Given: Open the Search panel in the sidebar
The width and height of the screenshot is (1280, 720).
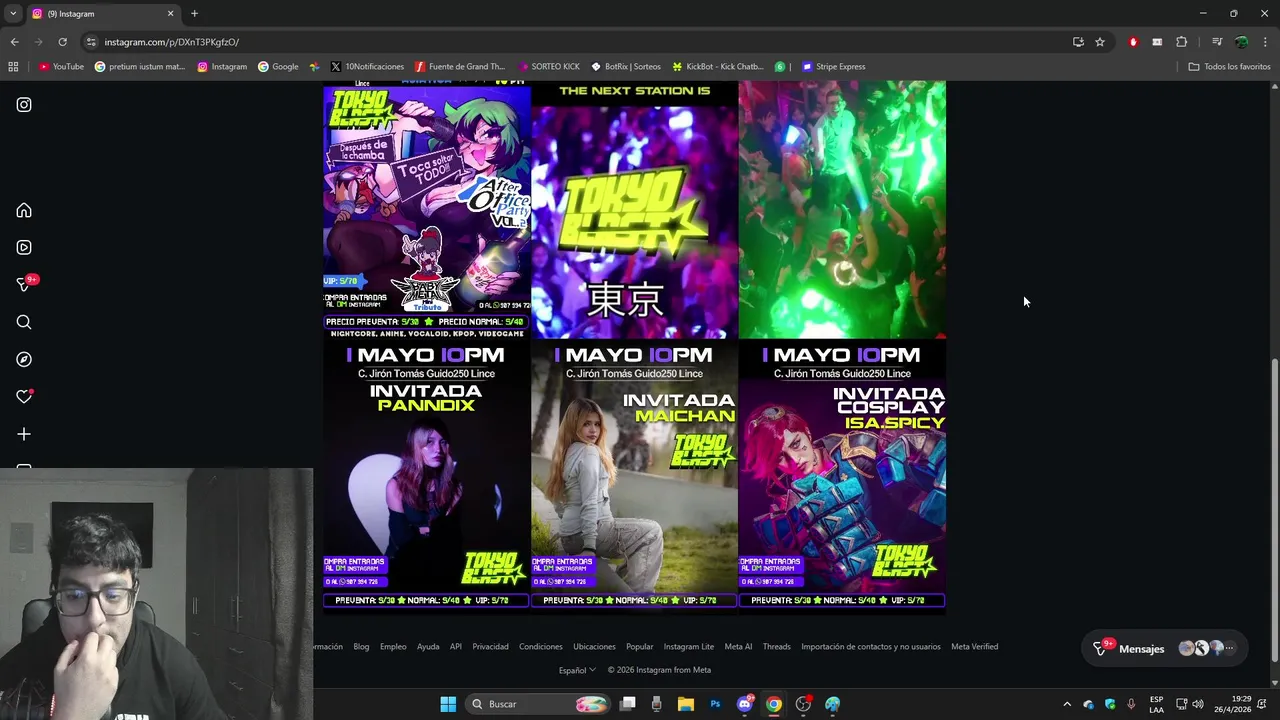Looking at the screenshot, I should click(24, 322).
